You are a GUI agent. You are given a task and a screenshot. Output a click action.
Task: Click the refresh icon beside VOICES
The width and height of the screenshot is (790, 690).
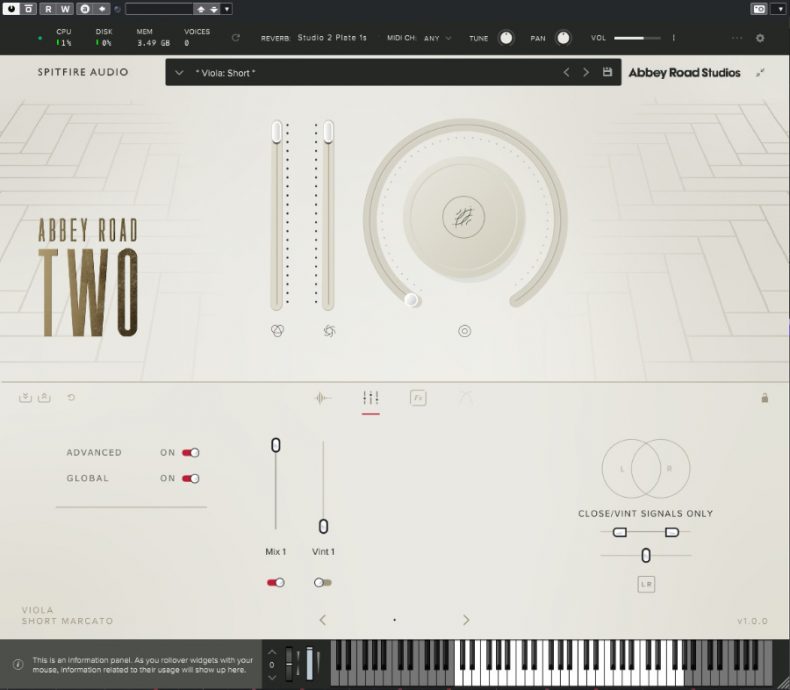tap(235, 38)
